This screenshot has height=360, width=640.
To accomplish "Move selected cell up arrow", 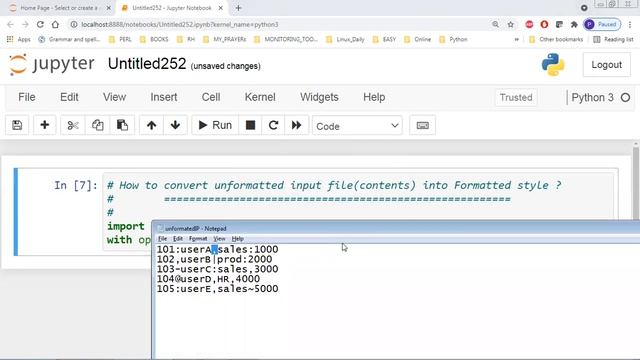I will point(151,125).
